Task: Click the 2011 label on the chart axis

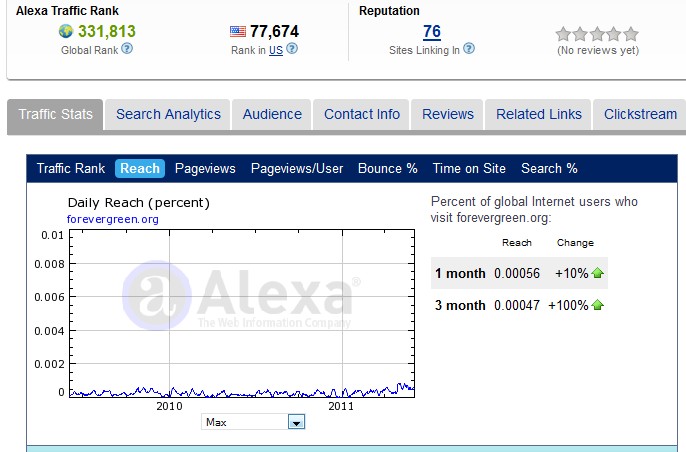Action: point(341,406)
